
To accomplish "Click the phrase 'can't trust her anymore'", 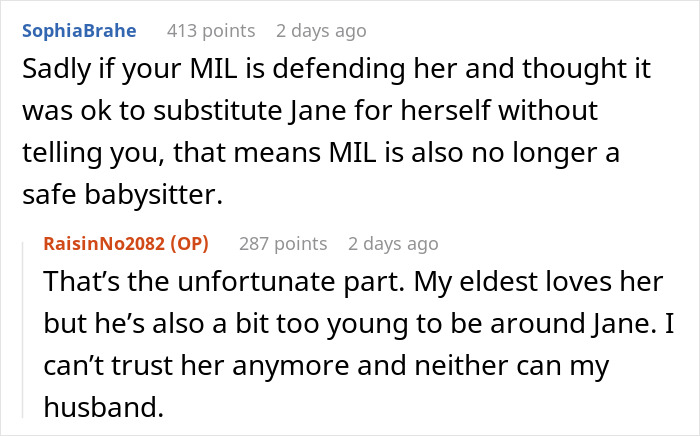I will pos(180,366).
